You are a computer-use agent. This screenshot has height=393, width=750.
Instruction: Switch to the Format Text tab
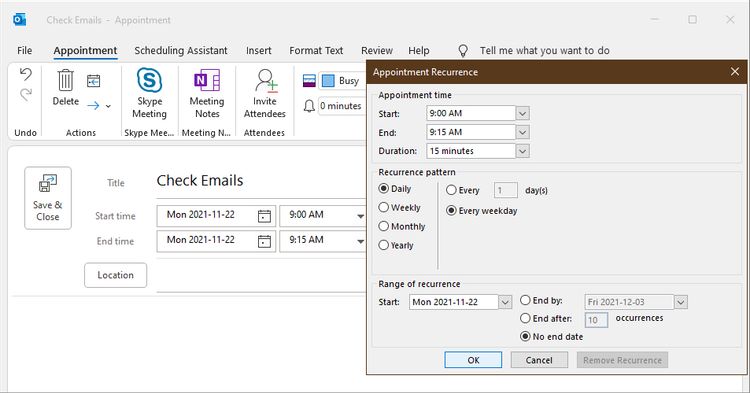(x=316, y=51)
